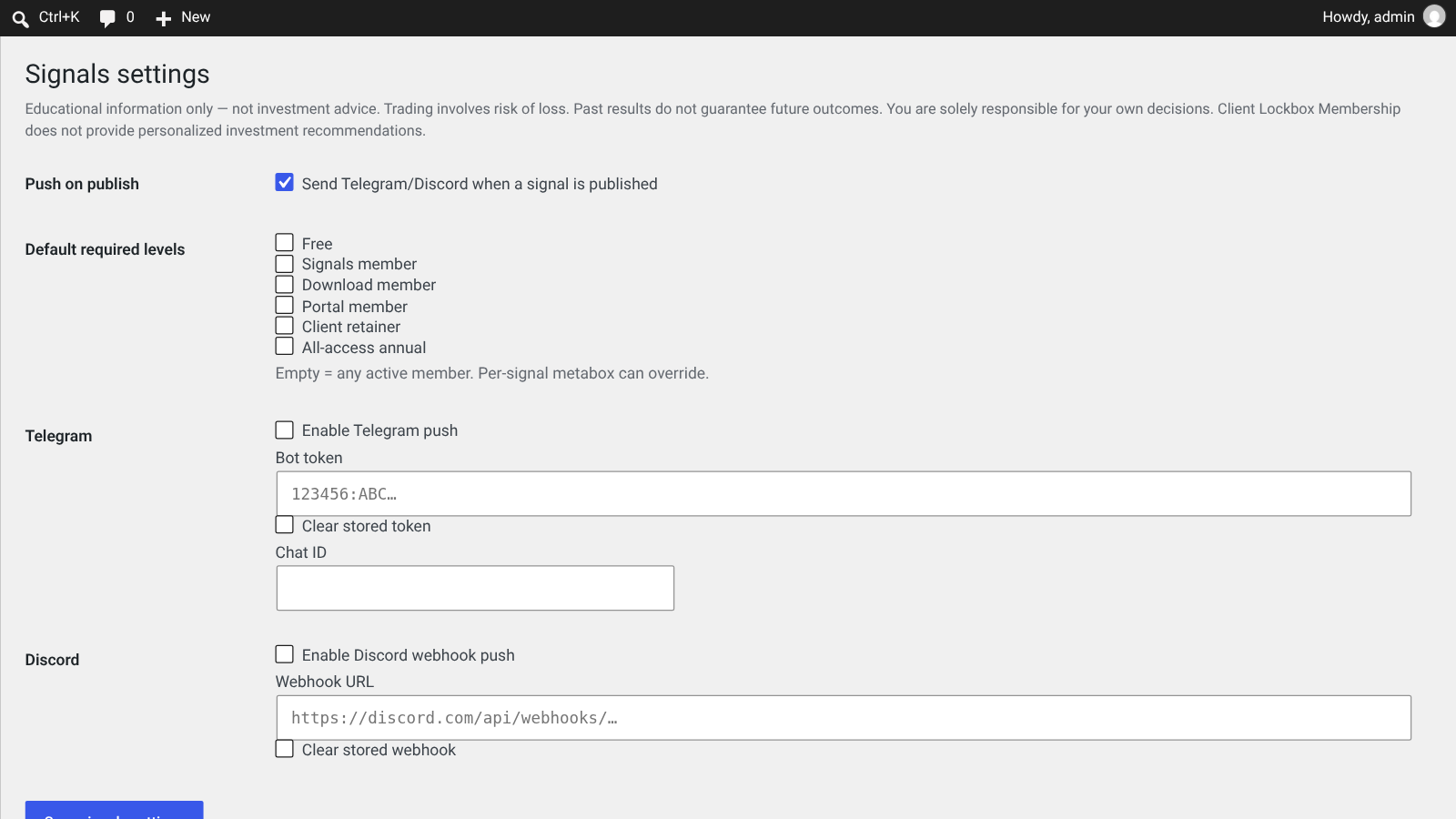Click the plus New icon
The height and width of the screenshot is (819, 1456).
164,18
